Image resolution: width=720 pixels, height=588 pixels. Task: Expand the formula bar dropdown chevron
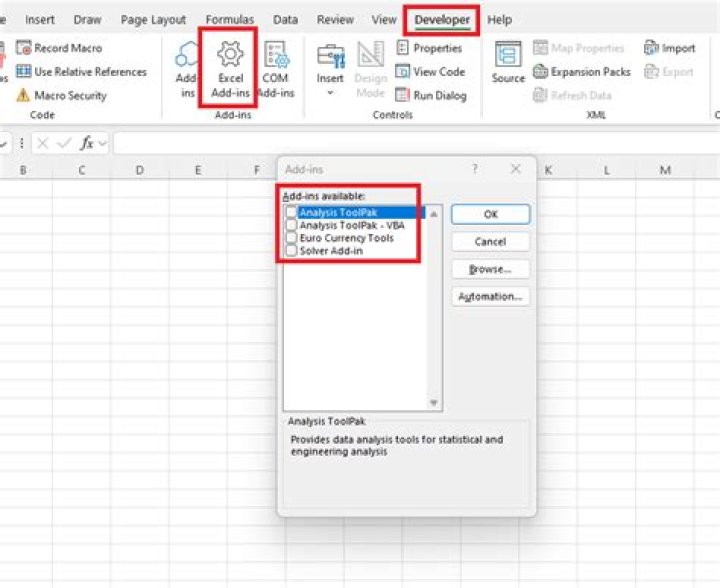[103, 143]
